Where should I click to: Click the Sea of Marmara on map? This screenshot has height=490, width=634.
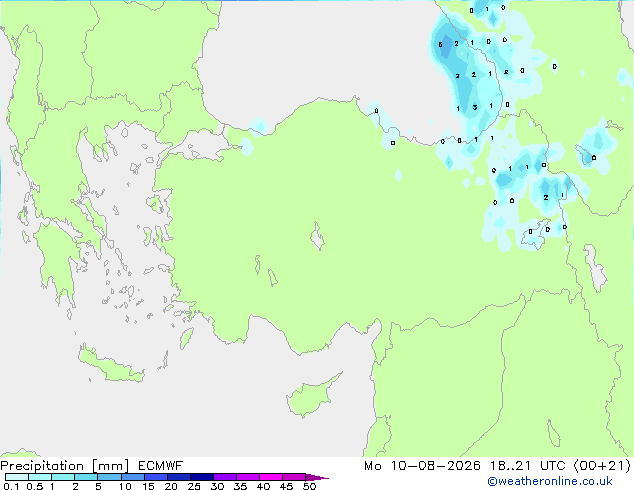point(198,142)
